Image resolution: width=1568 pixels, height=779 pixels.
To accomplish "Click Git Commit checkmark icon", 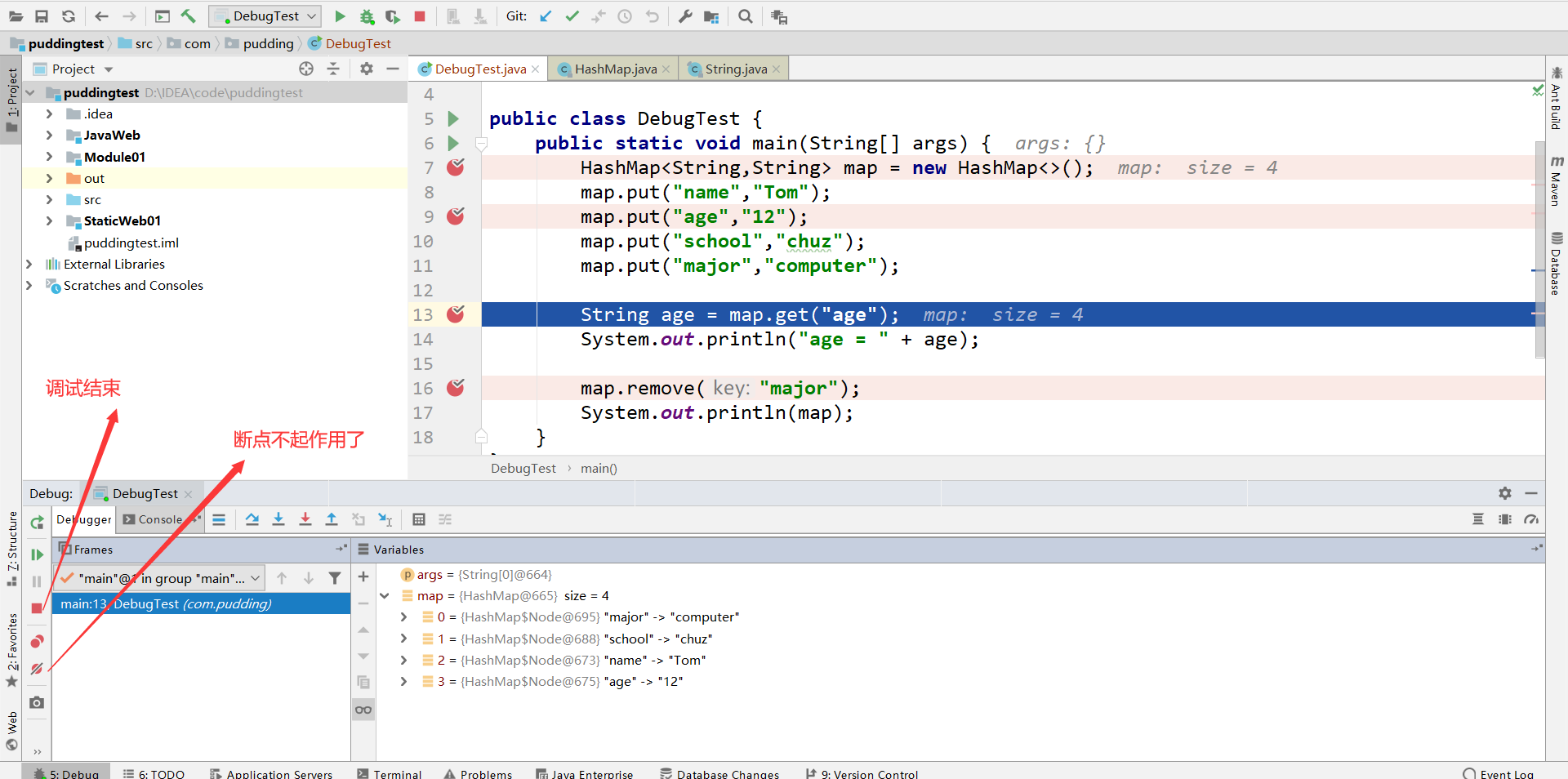I will [x=572, y=16].
